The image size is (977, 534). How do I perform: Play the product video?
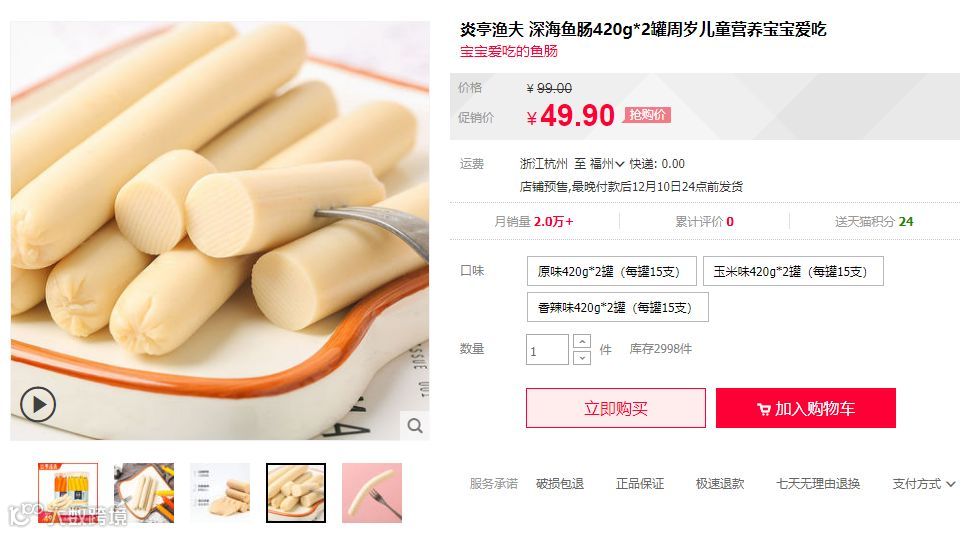click(38, 404)
